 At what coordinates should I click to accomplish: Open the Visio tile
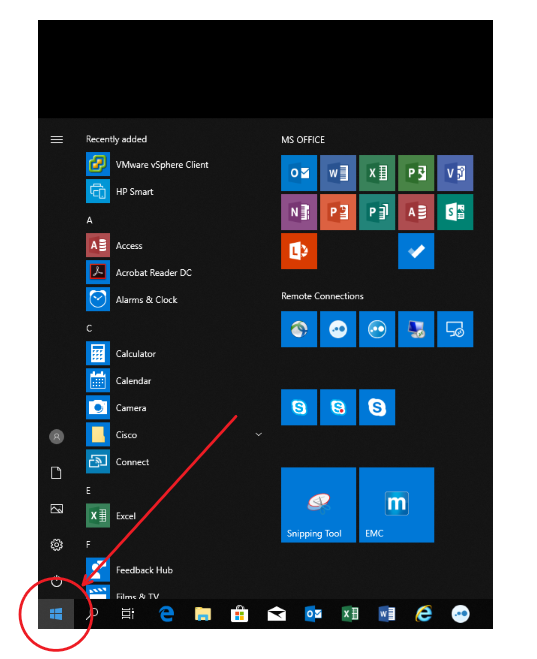coord(455,173)
